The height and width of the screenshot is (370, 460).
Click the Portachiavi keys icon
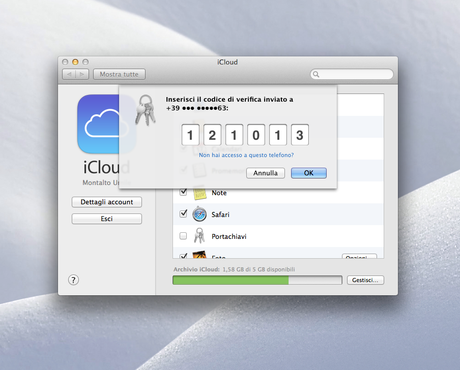199,236
